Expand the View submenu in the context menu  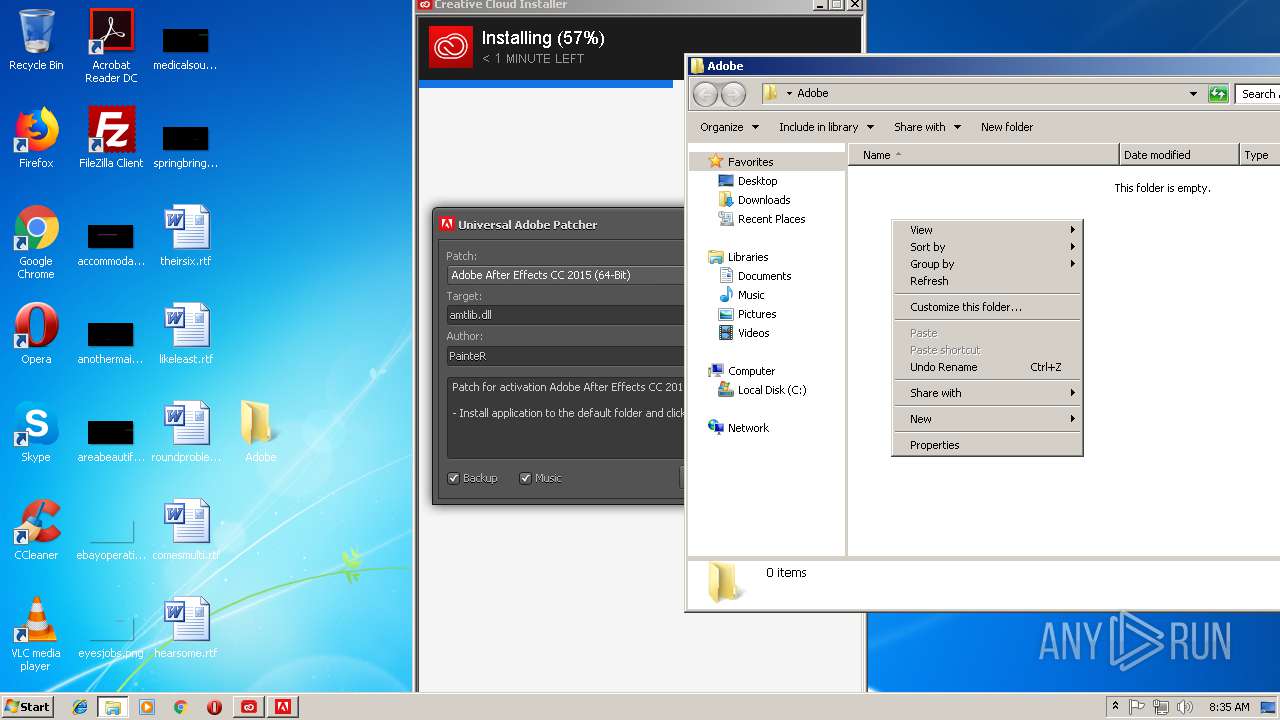pyautogui.click(x=987, y=230)
